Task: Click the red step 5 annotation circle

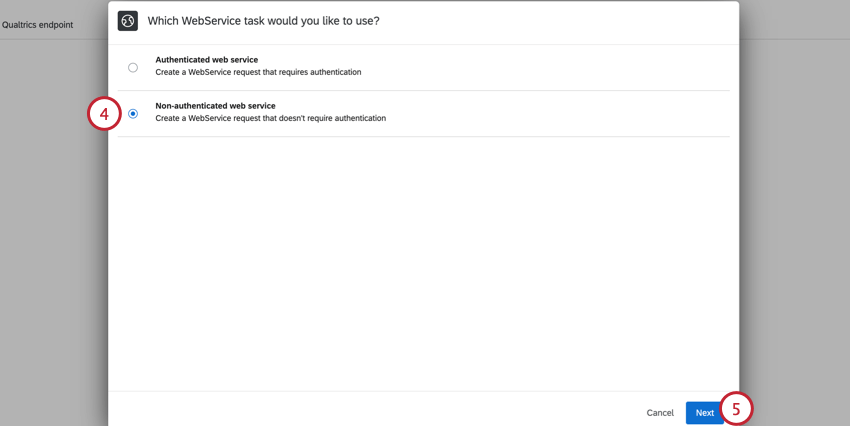Action: [736, 409]
